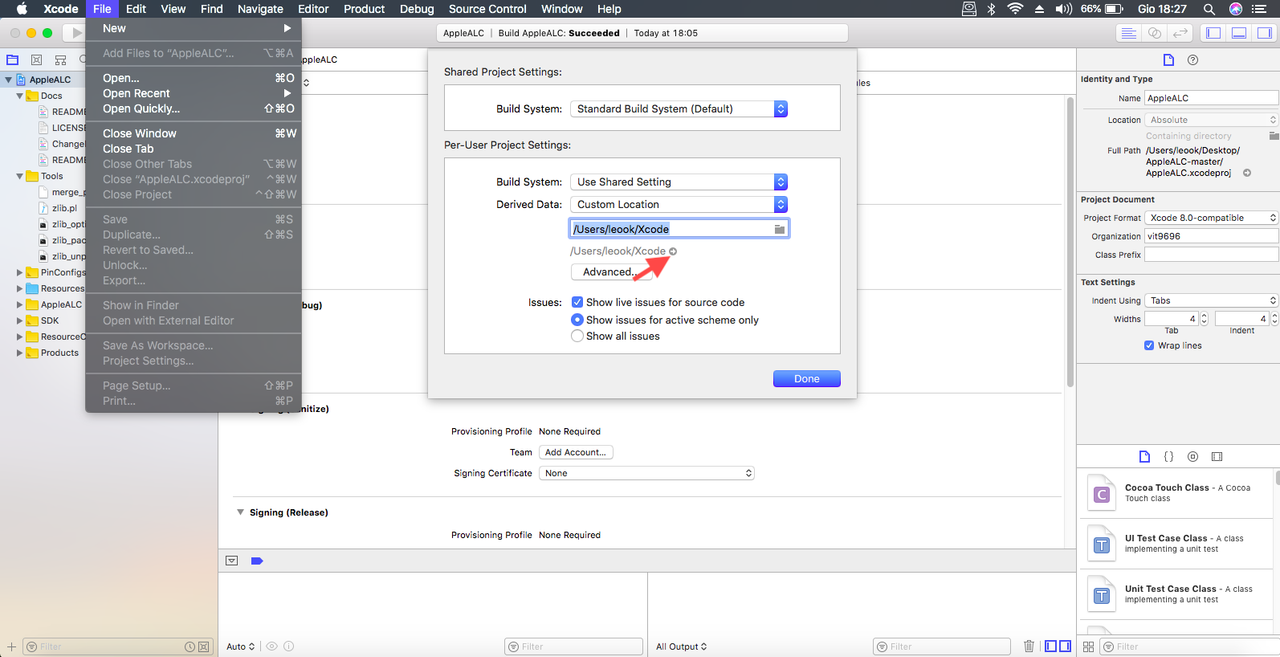Show the Quick Help inspector icon
This screenshot has height=657, width=1280.
[1192, 60]
